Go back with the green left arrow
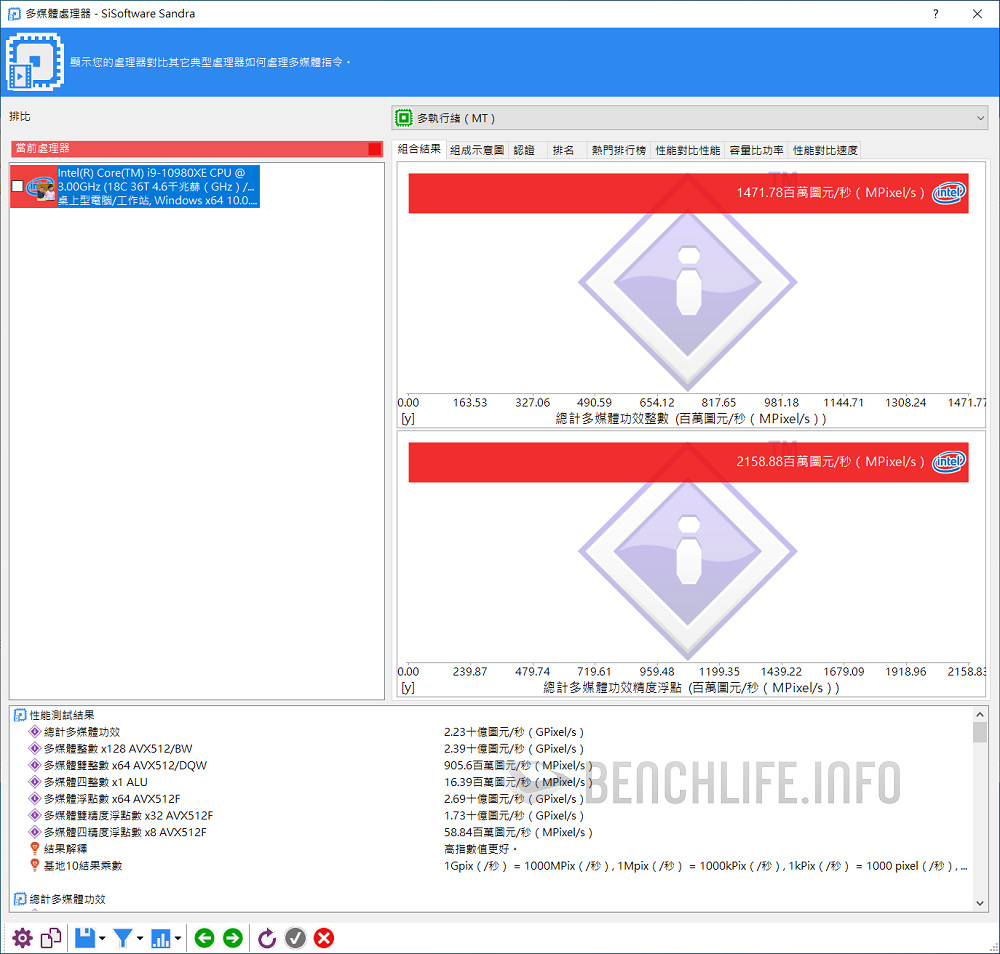1000x954 pixels. 204,938
